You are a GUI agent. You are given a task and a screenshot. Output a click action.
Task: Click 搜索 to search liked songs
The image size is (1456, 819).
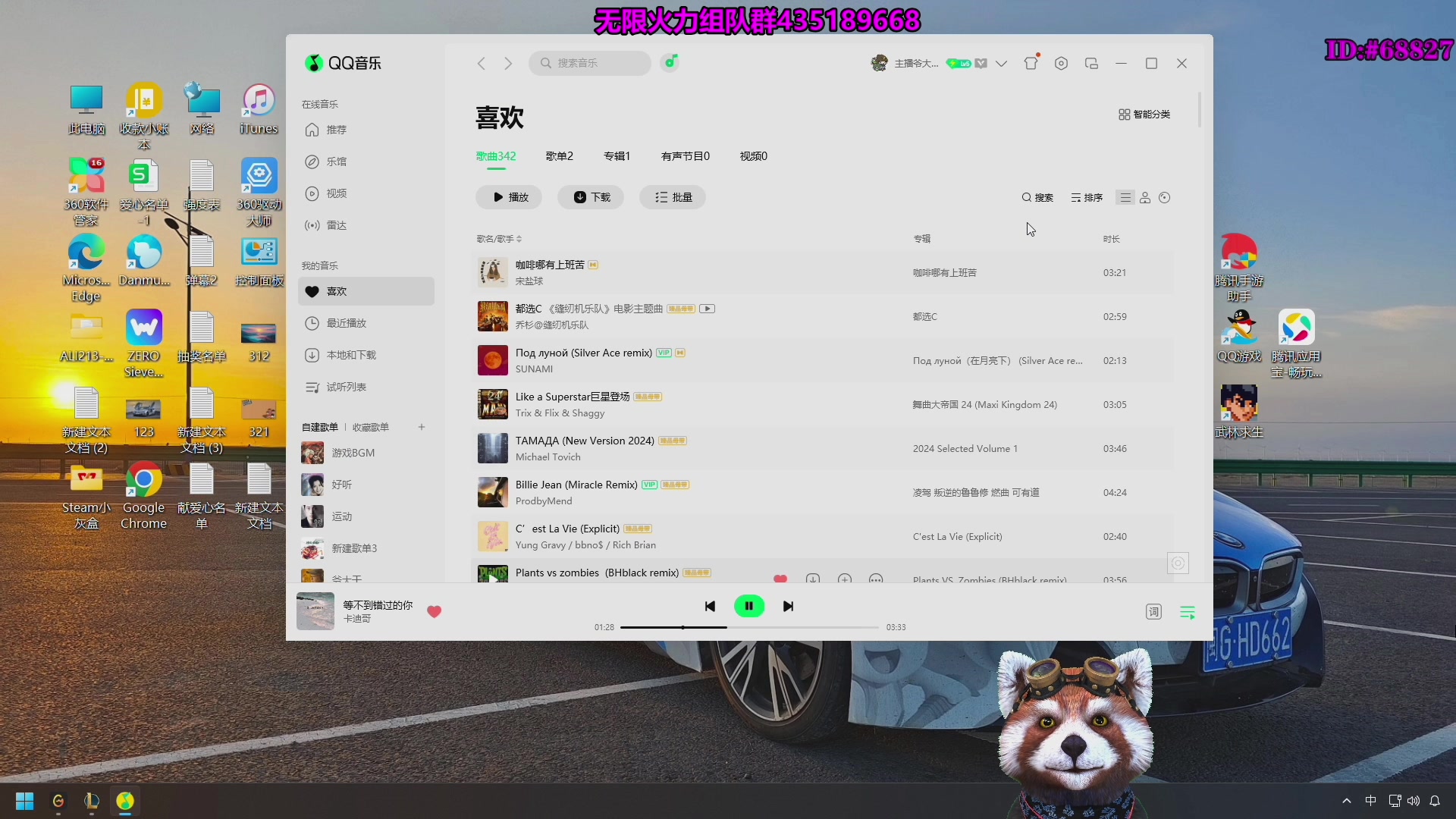pos(1037,198)
